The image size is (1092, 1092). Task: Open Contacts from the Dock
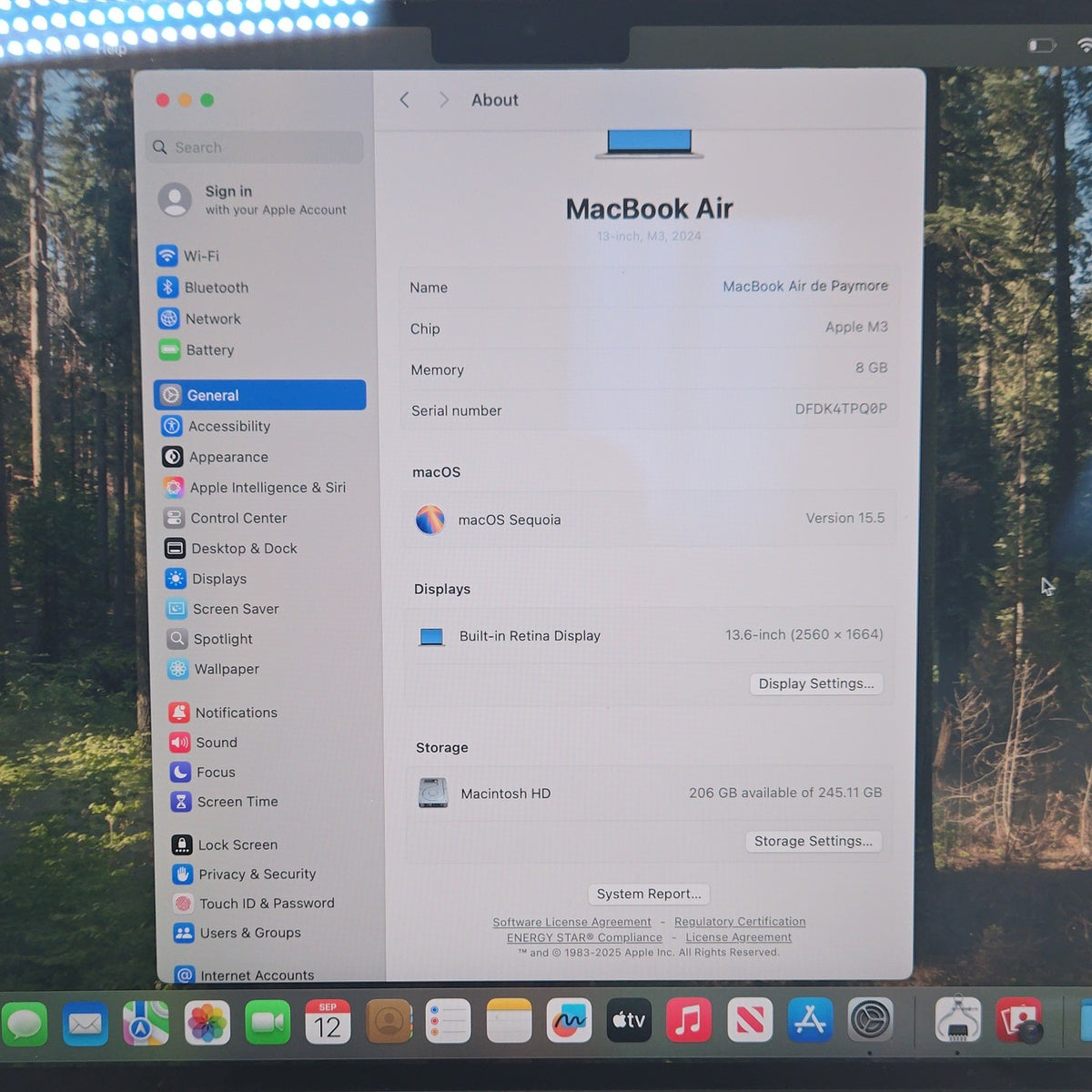(x=389, y=1022)
